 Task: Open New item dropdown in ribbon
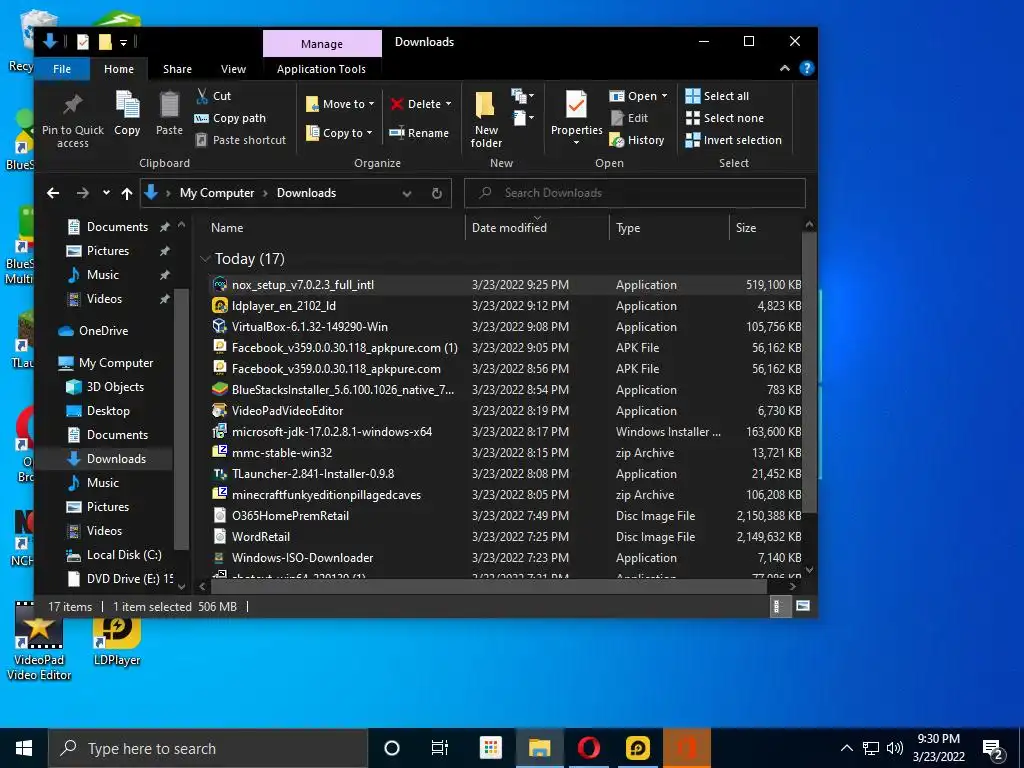(x=522, y=97)
